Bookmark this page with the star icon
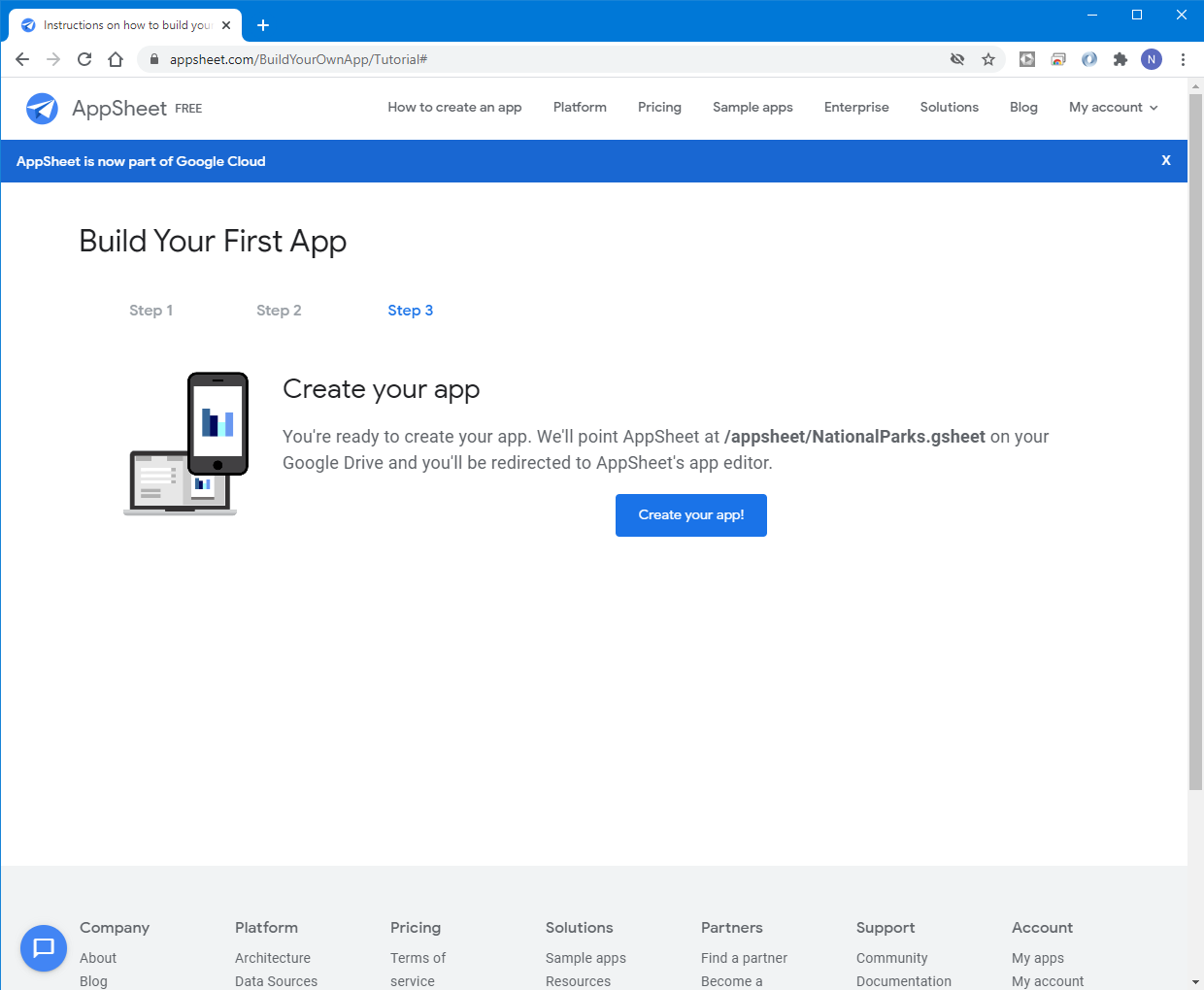1204x990 pixels. (x=988, y=59)
